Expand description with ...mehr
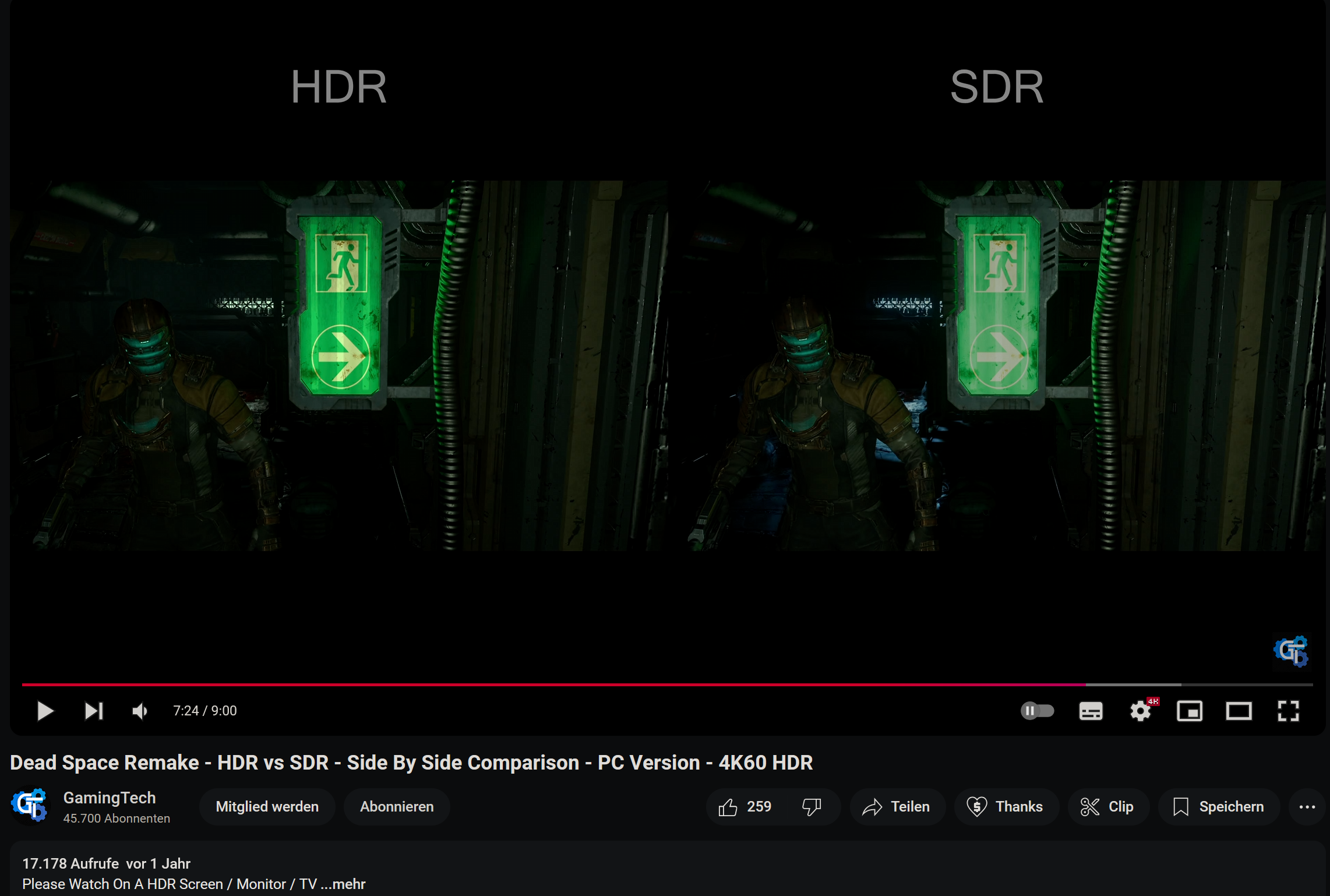This screenshot has height=896, width=1330. click(x=344, y=884)
